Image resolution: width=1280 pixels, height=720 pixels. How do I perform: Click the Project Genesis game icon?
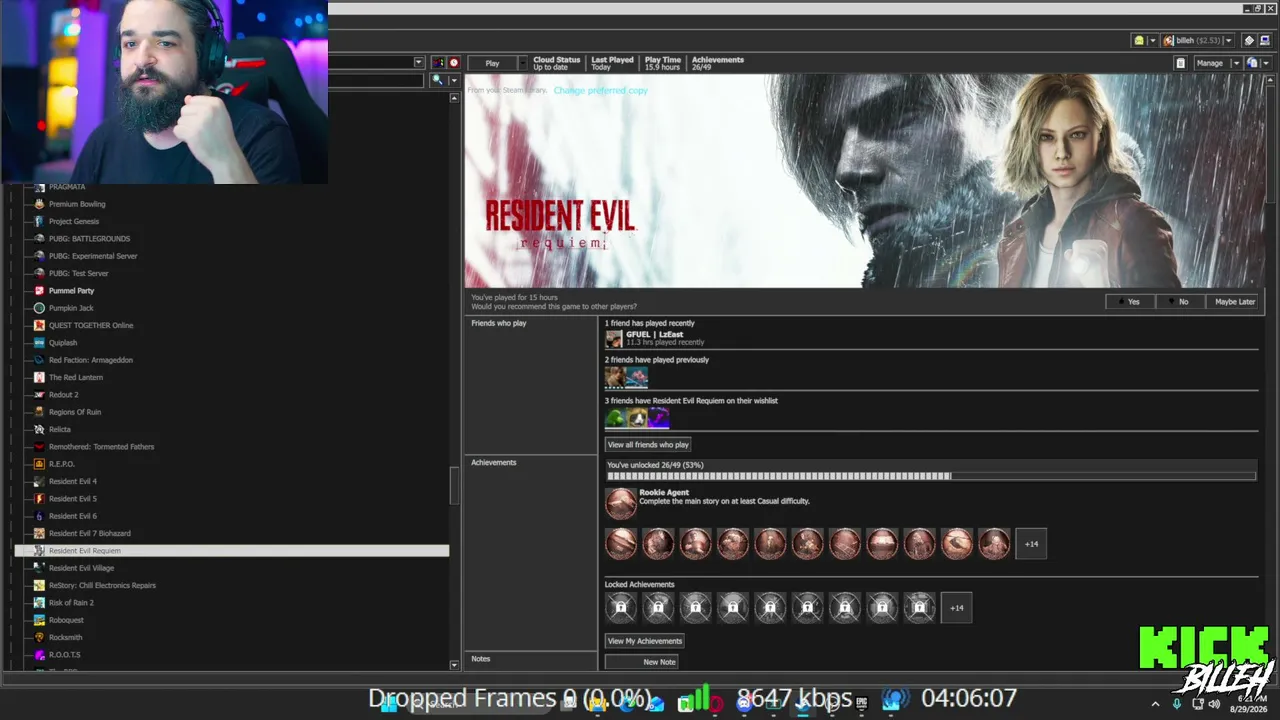pyautogui.click(x=39, y=221)
